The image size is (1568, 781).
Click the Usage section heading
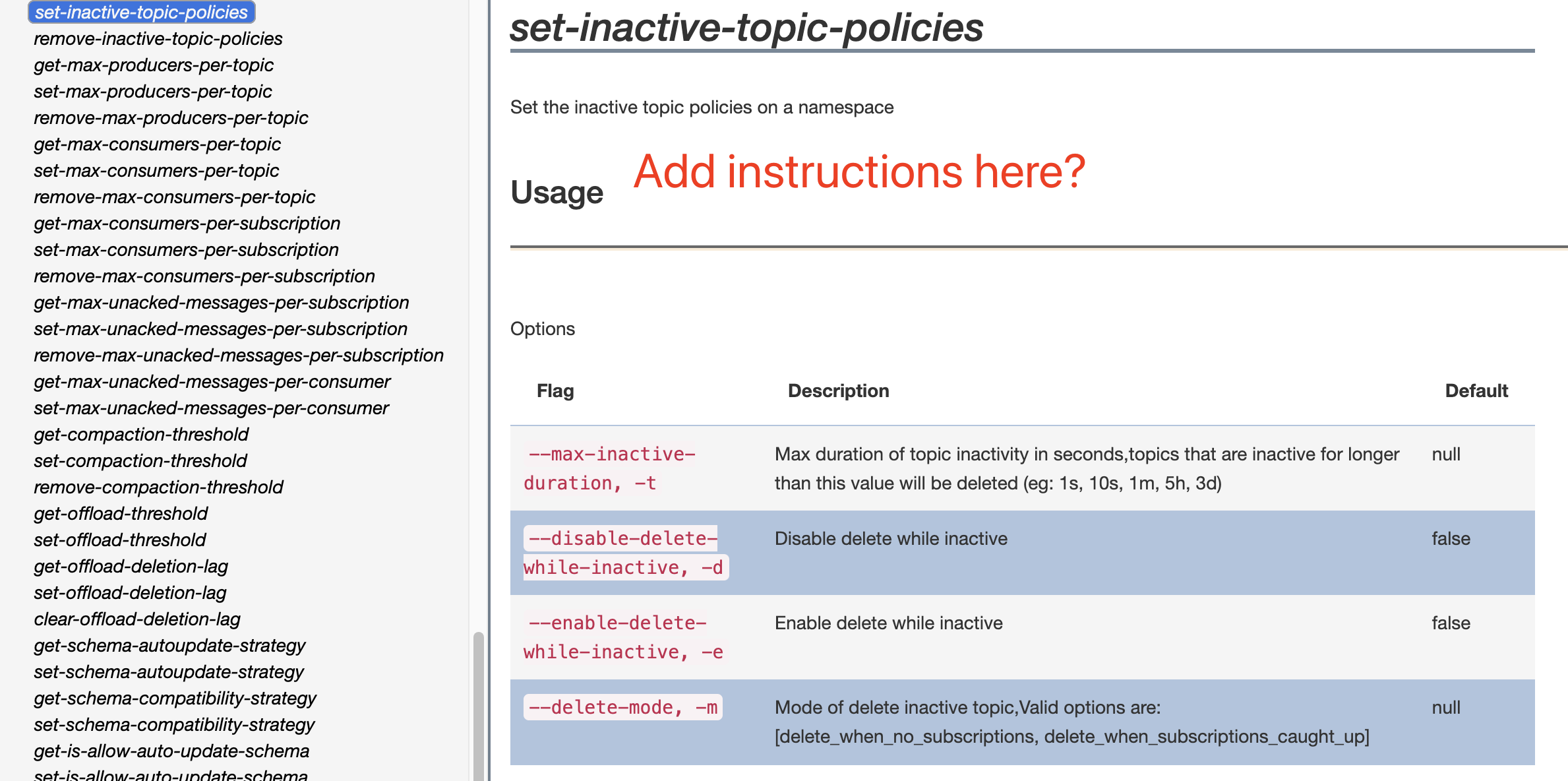(557, 193)
